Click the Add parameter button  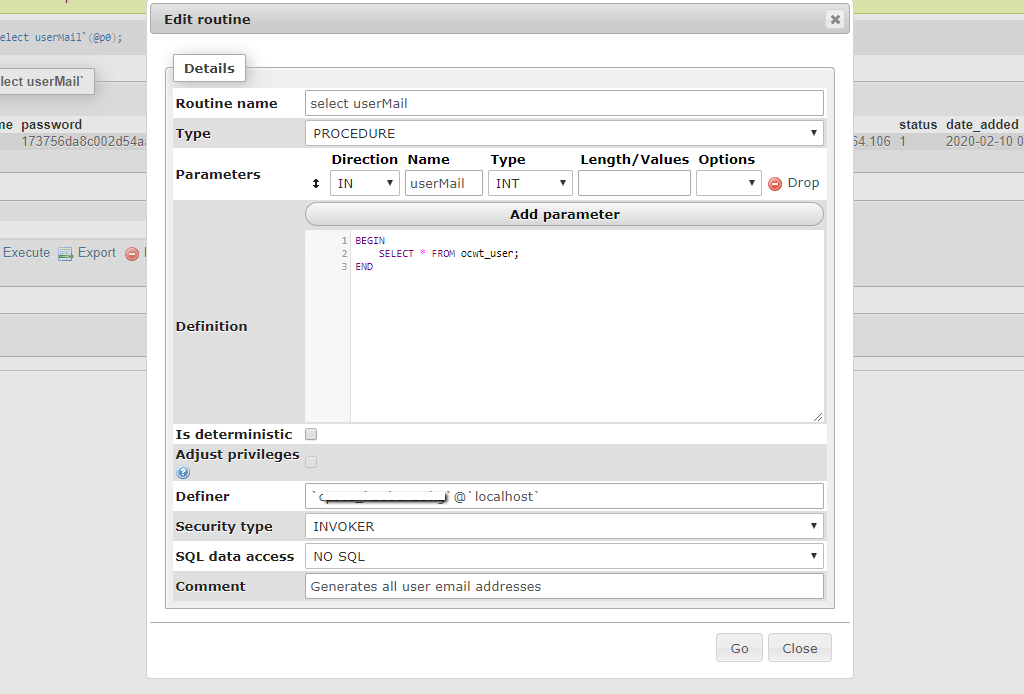click(x=564, y=214)
